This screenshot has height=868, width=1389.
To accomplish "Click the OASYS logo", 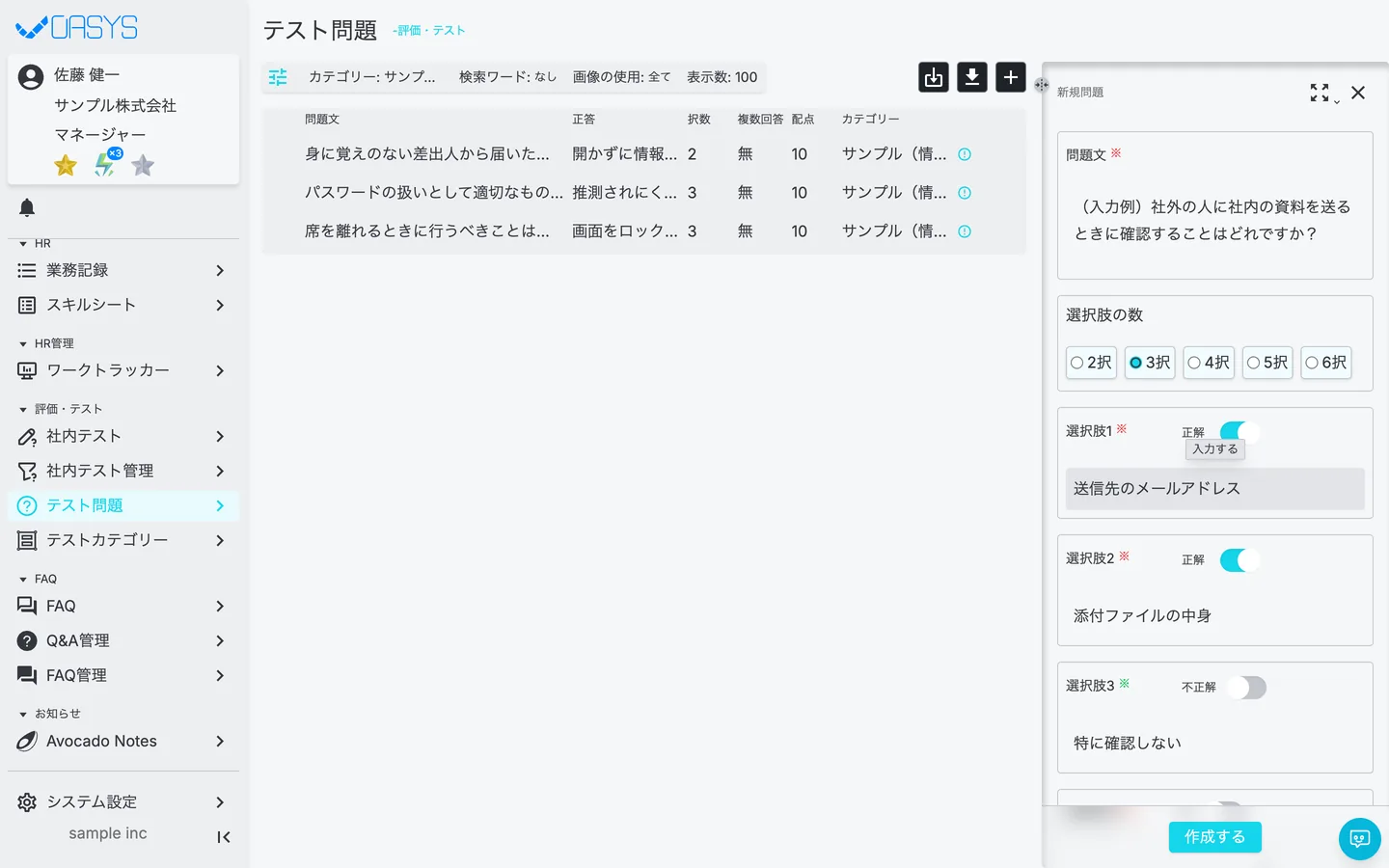I will pyautogui.click(x=77, y=27).
